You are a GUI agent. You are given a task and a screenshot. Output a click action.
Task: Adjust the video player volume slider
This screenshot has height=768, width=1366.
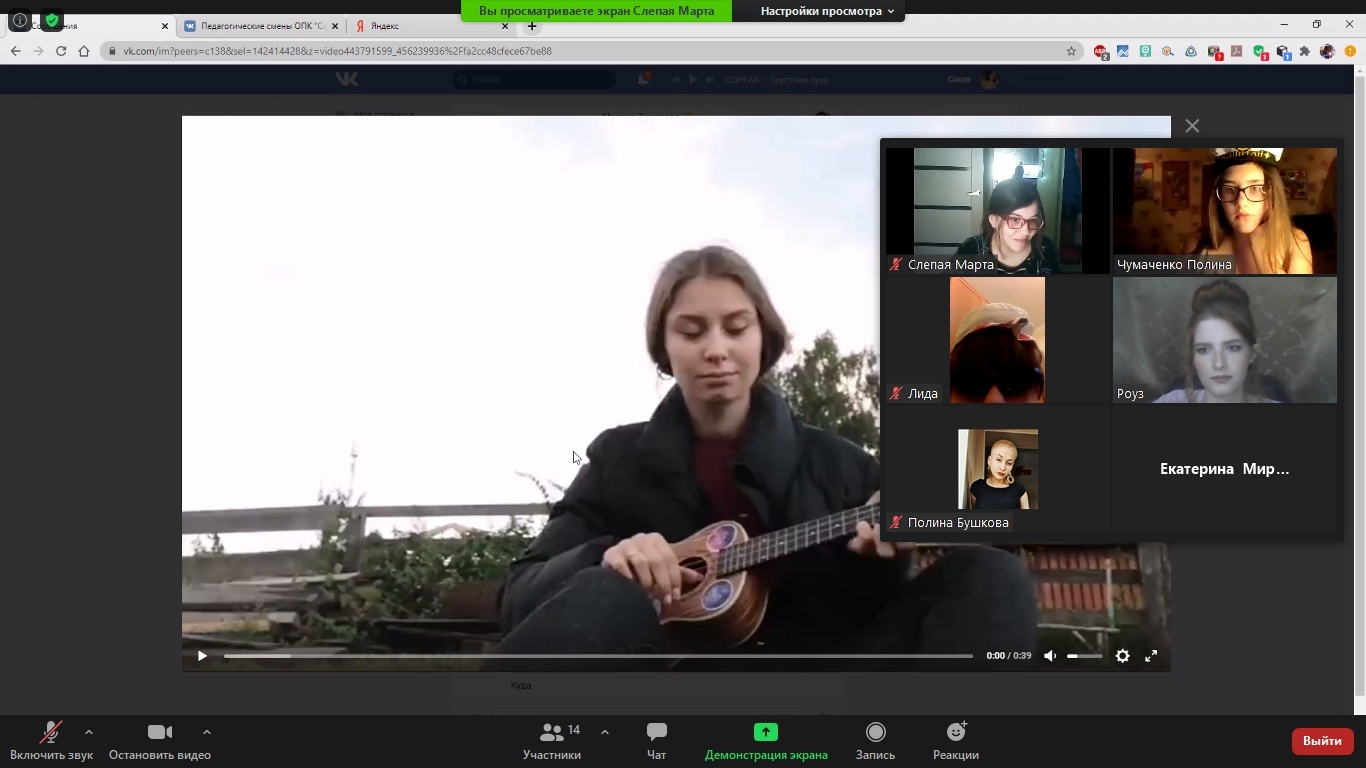1084,656
